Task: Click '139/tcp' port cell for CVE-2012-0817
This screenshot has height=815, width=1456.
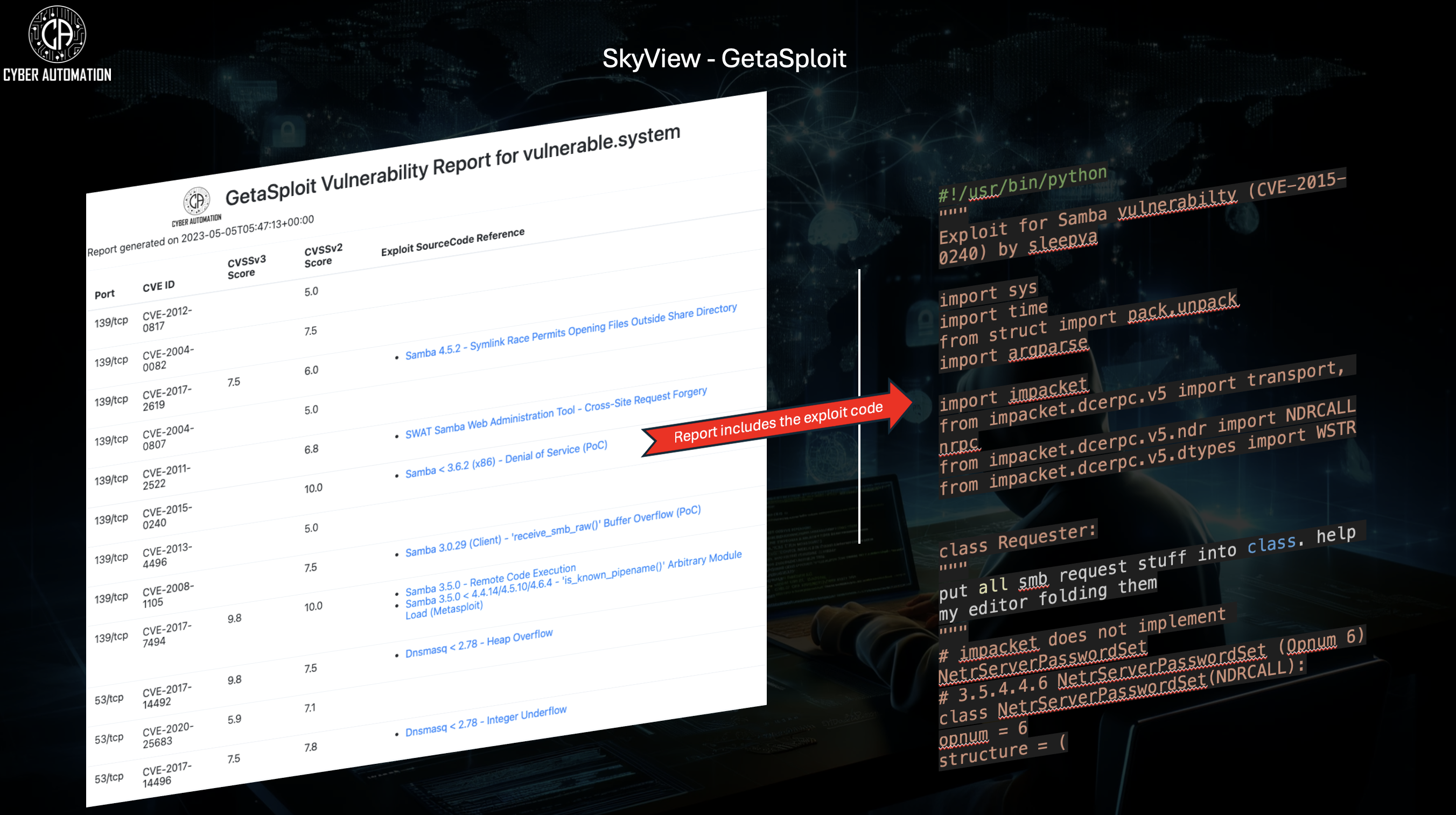Action: (111, 321)
